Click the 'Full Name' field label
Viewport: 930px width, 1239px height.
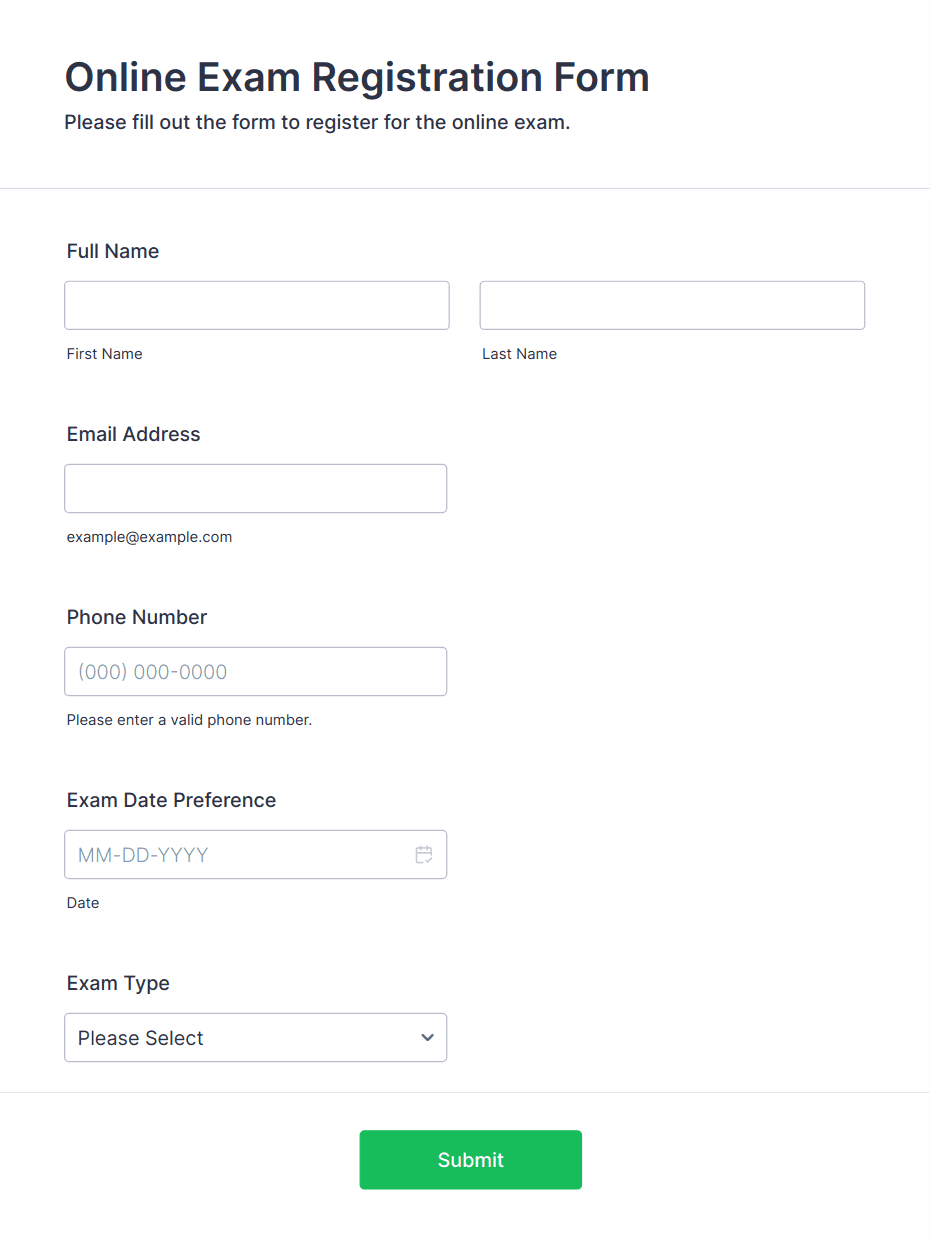[113, 251]
